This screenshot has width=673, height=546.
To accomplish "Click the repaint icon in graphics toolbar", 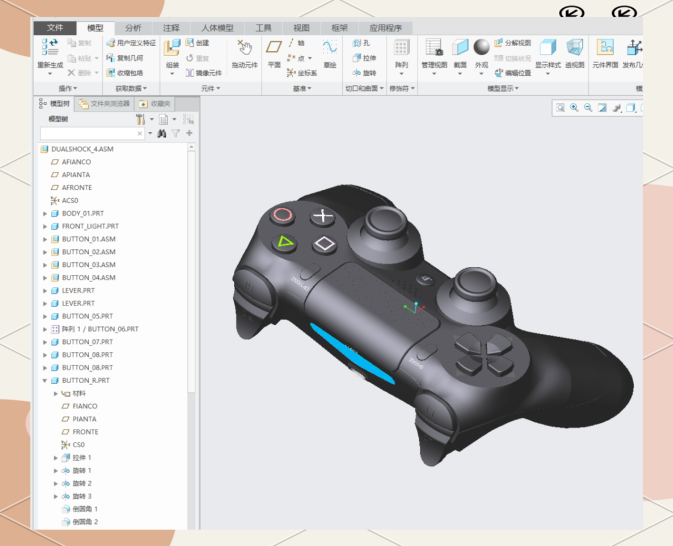I will point(602,108).
